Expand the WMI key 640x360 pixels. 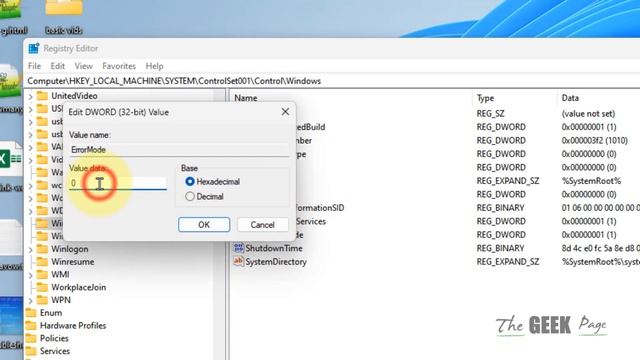pos(31,276)
